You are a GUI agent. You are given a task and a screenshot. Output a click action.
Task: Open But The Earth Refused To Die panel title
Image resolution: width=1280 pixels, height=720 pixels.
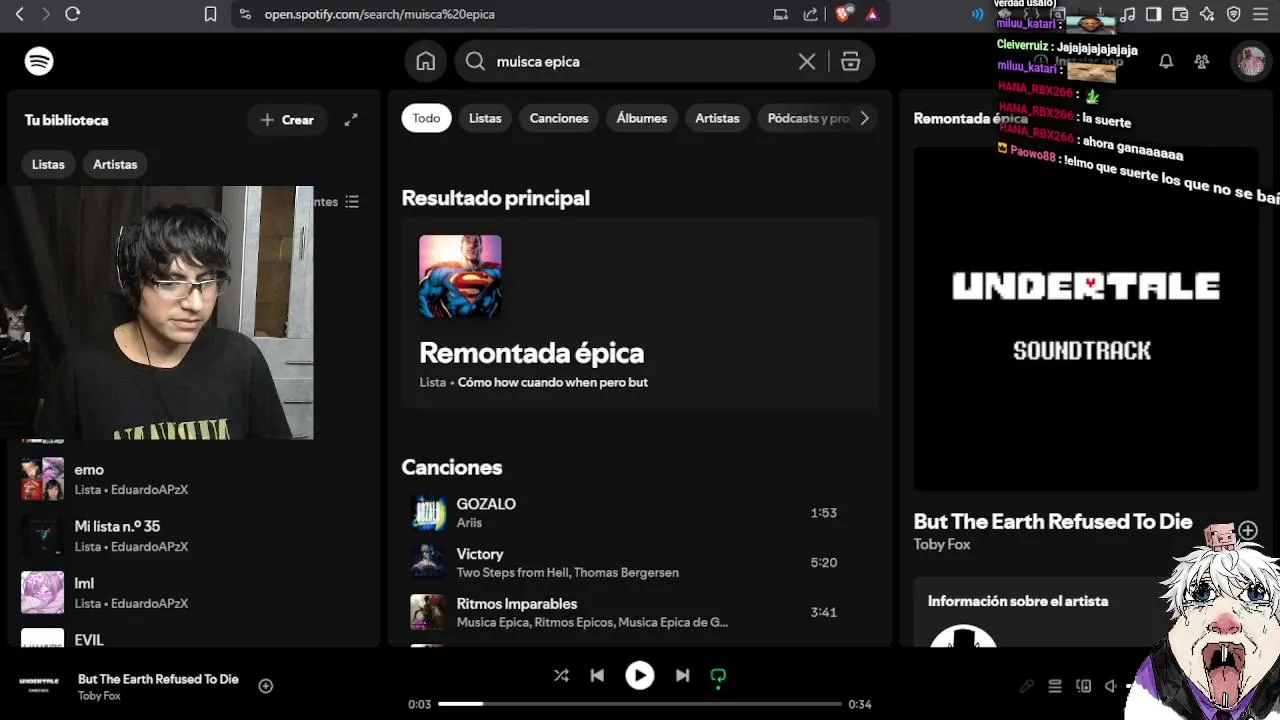pos(1053,521)
